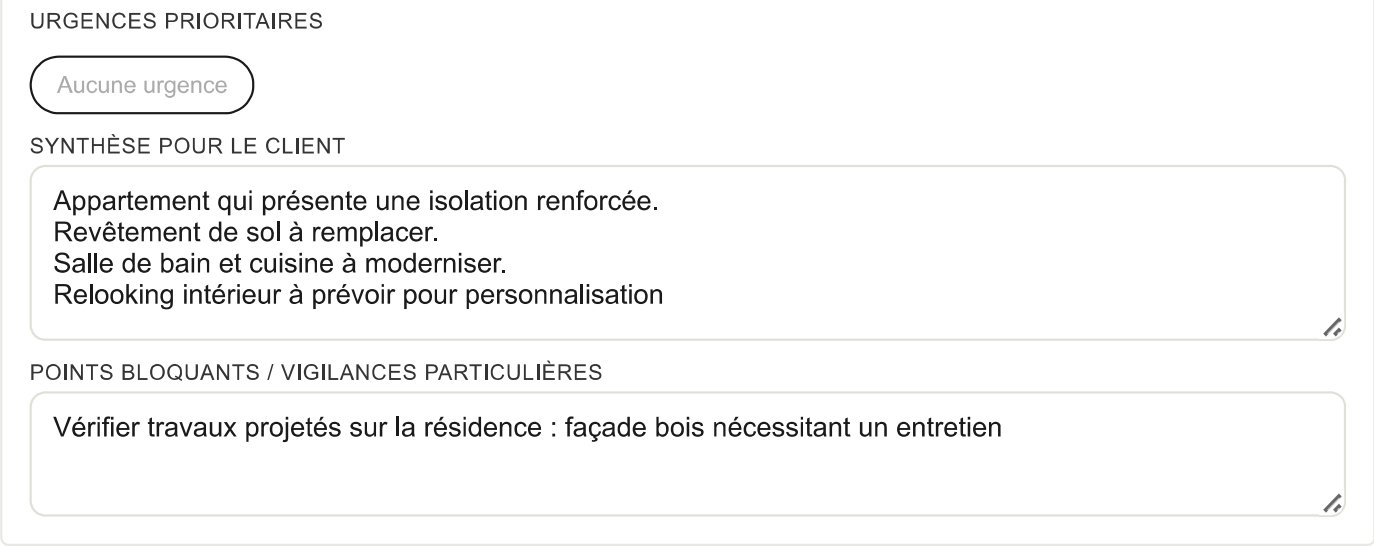Click the 'Aucune urgence' pill

(x=142, y=85)
